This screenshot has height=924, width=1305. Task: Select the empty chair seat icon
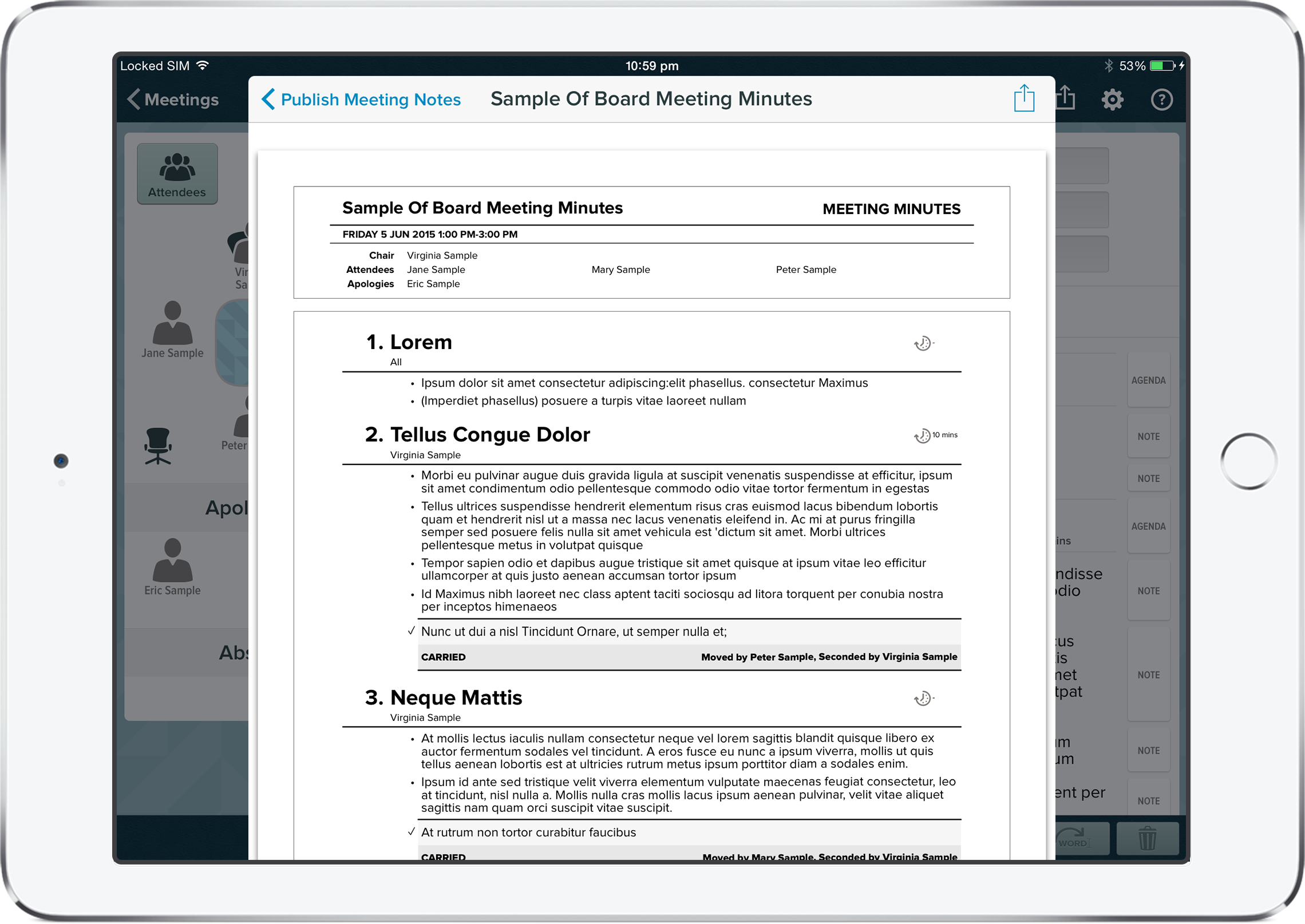tap(157, 446)
